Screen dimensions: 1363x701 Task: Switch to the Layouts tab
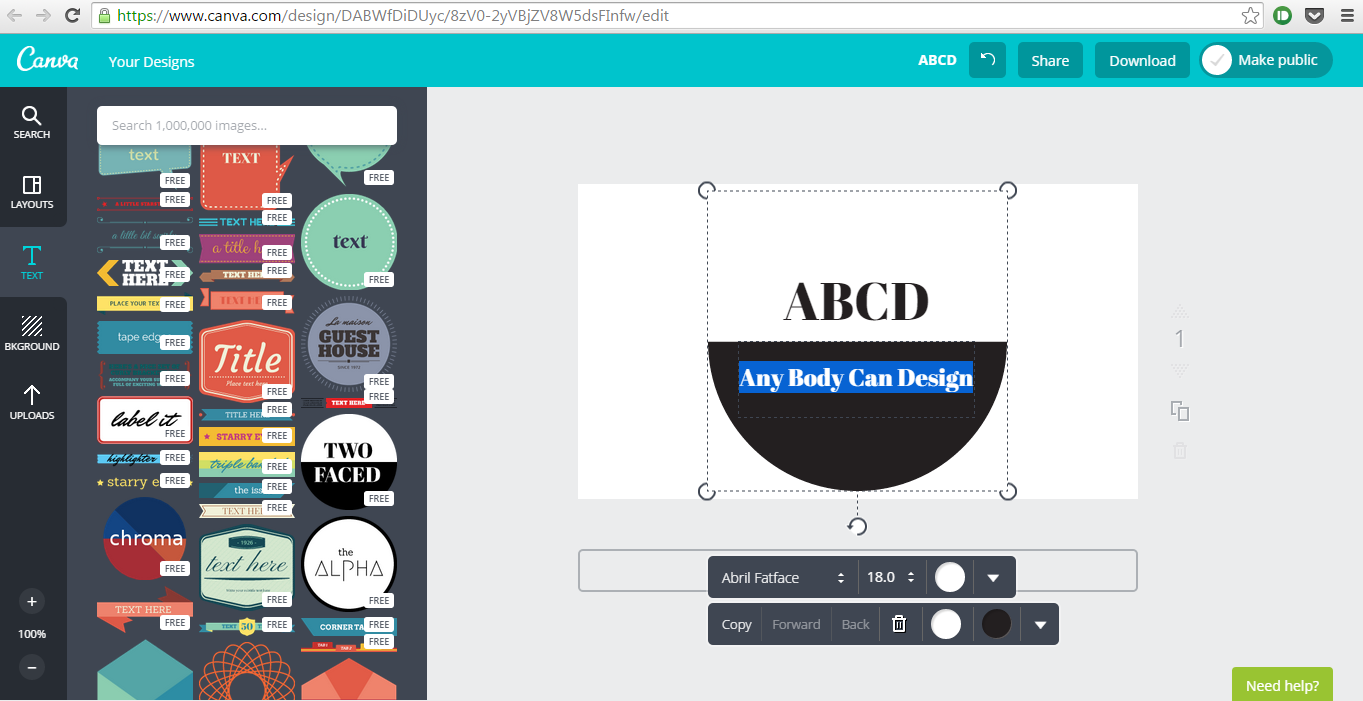pos(32,192)
